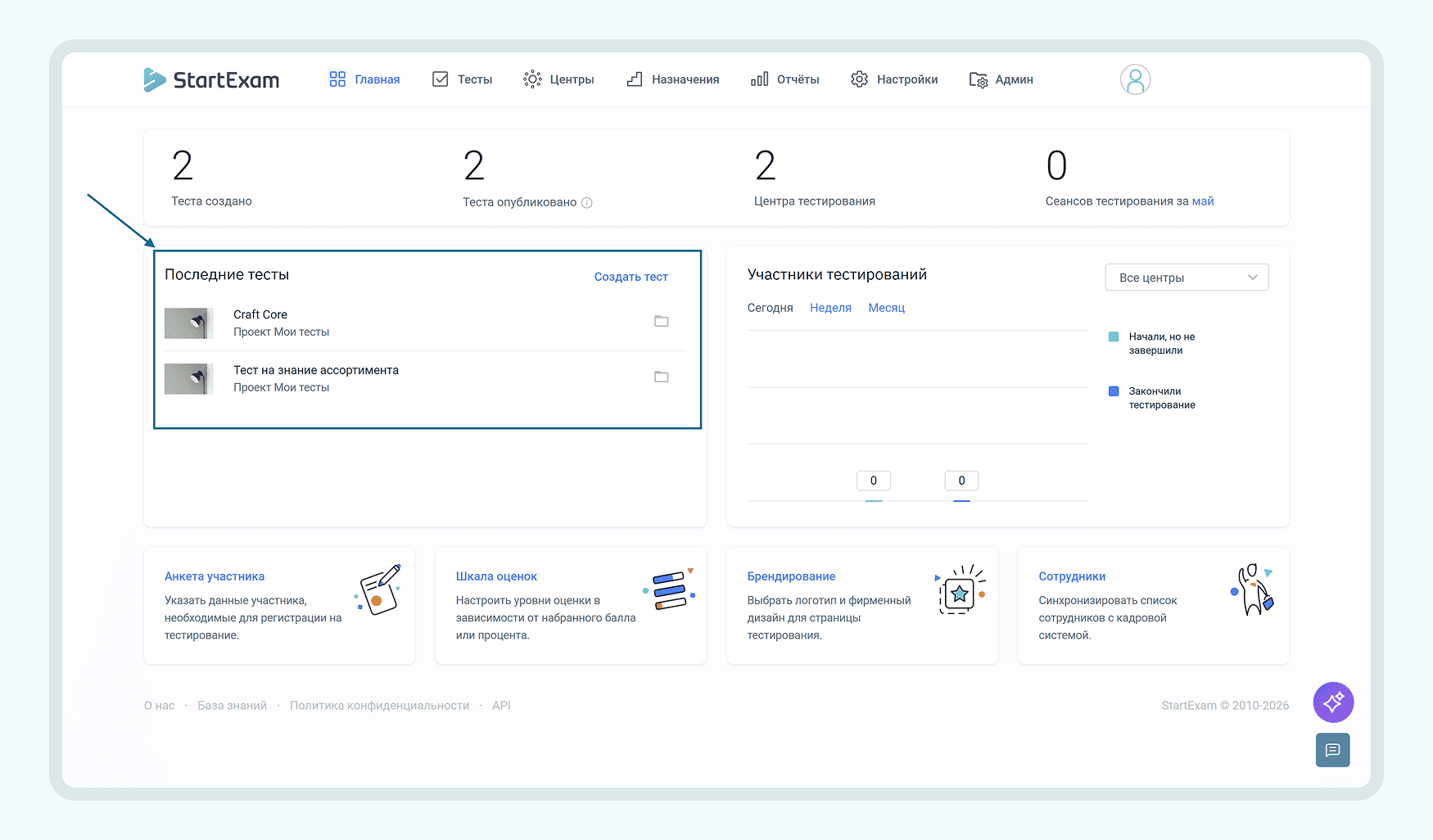The image size is (1433, 840).
Task: Click the teal Начали, но не завершили swatch
Action: [x=1114, y=336]
